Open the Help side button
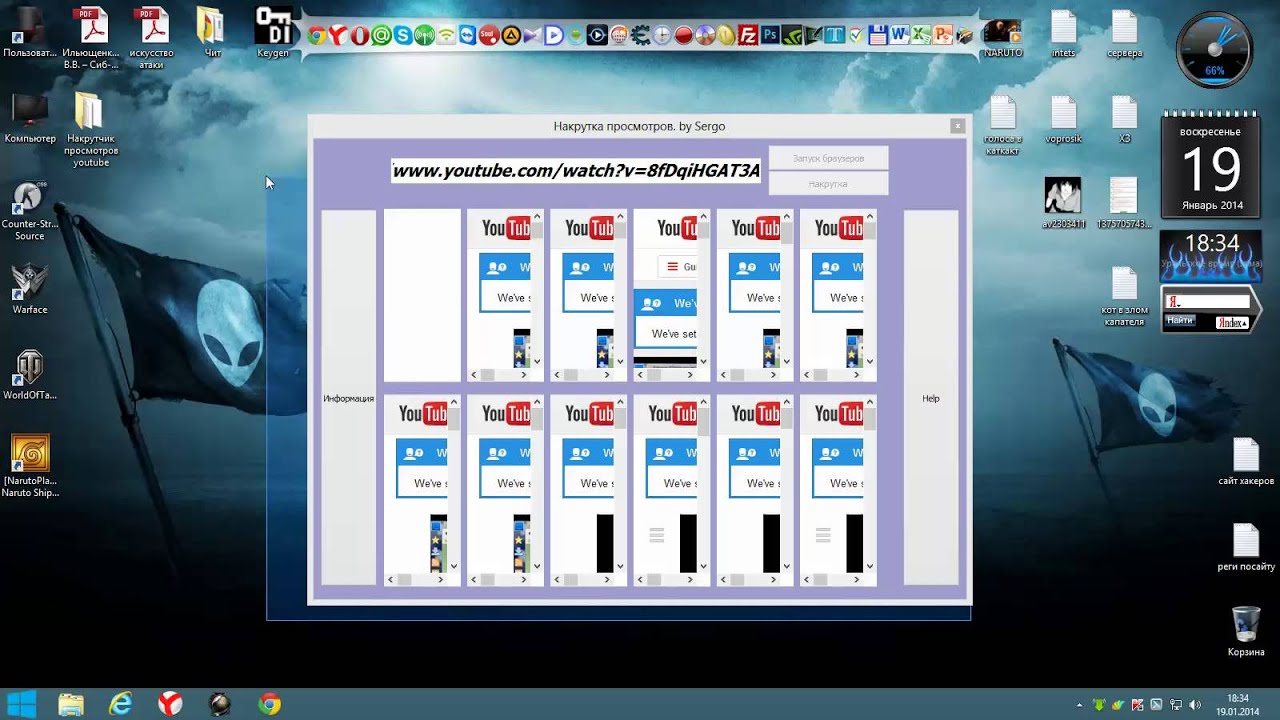The height and width of the screenshot is (720, 1280). 931,398
